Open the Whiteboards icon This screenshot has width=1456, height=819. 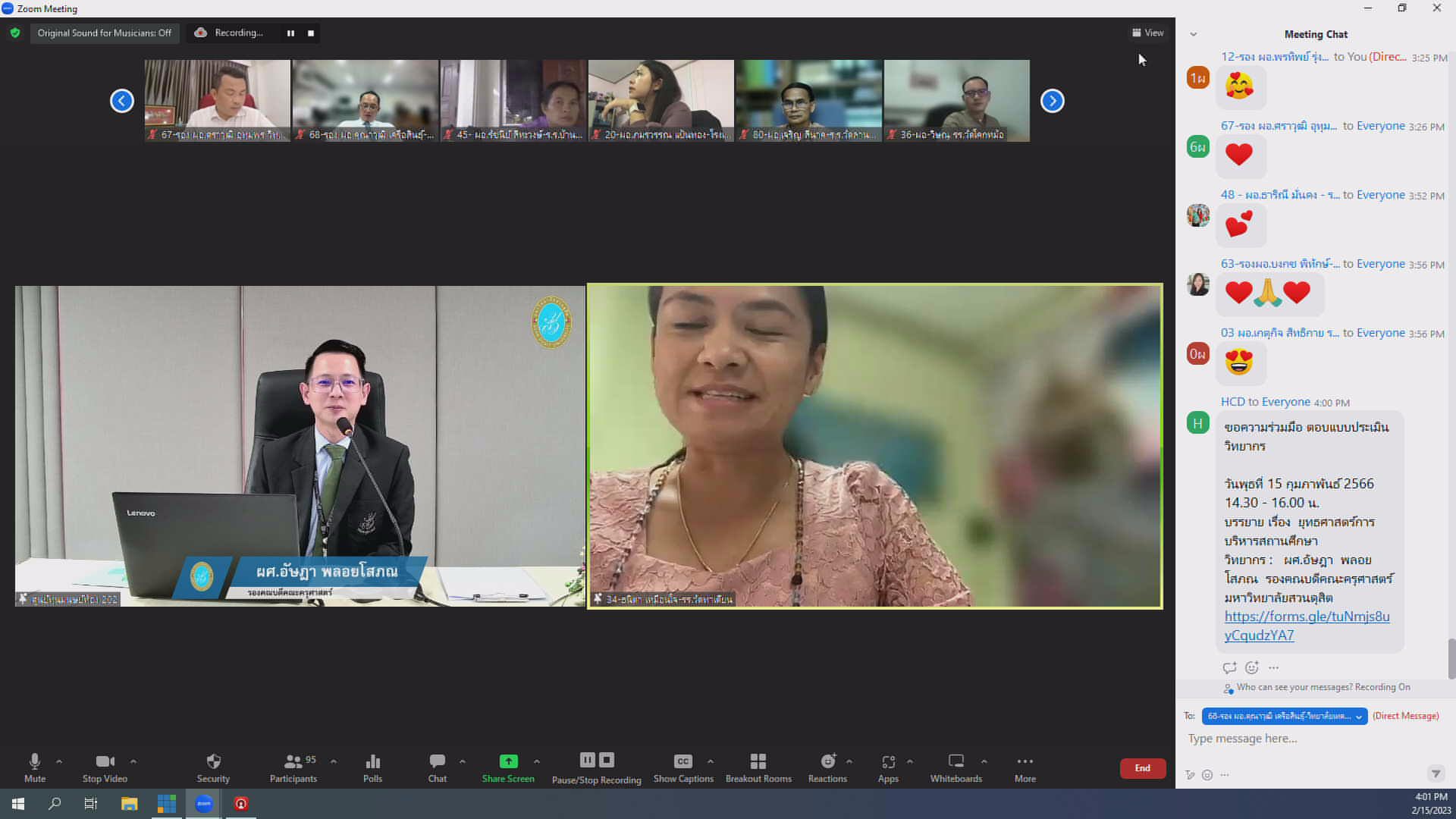click(x=955, y=761)
